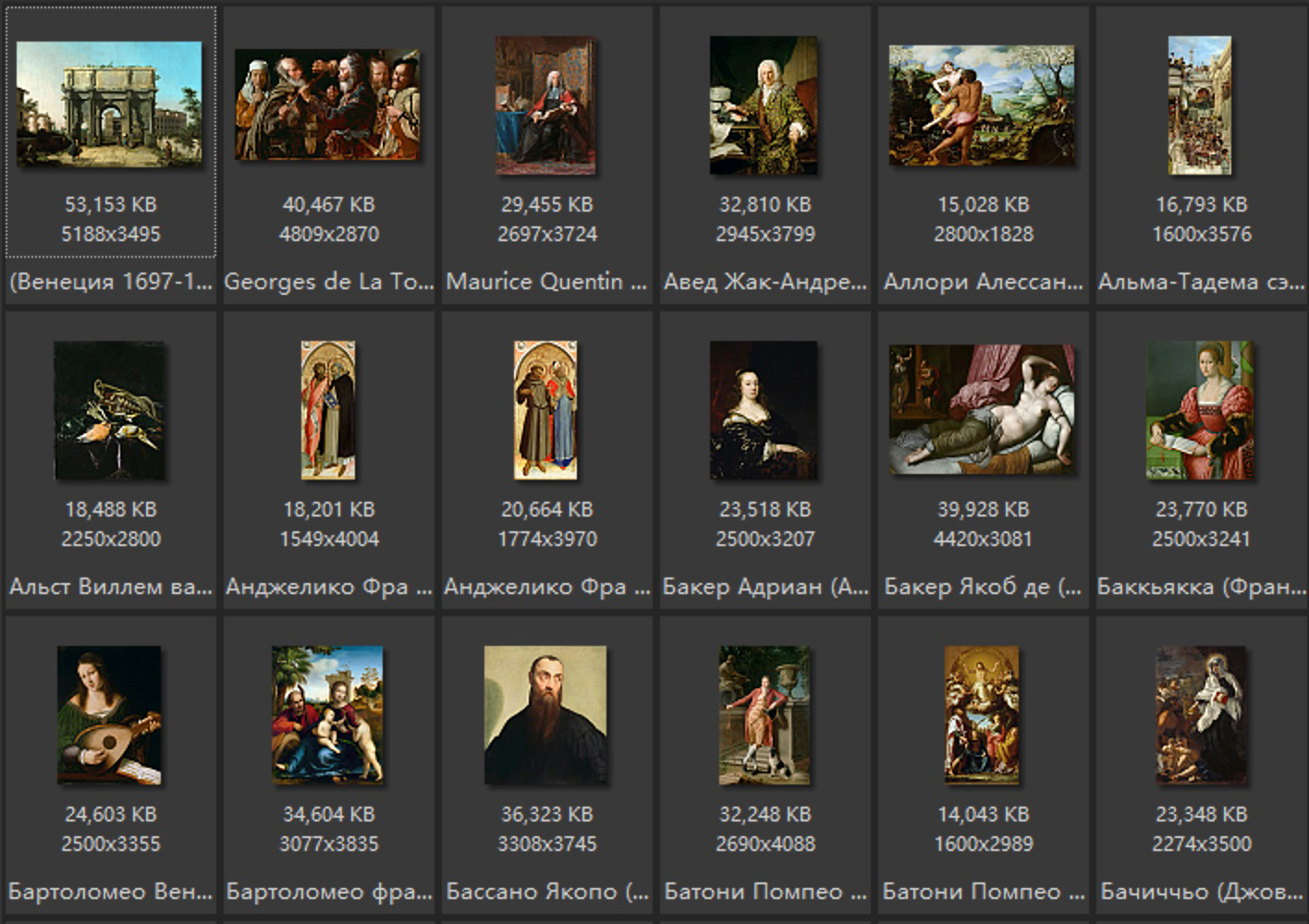1309x924 pixels.
Task: Choose the Аллори Алессандро painting thumbnail
Action: pos(982,105)
